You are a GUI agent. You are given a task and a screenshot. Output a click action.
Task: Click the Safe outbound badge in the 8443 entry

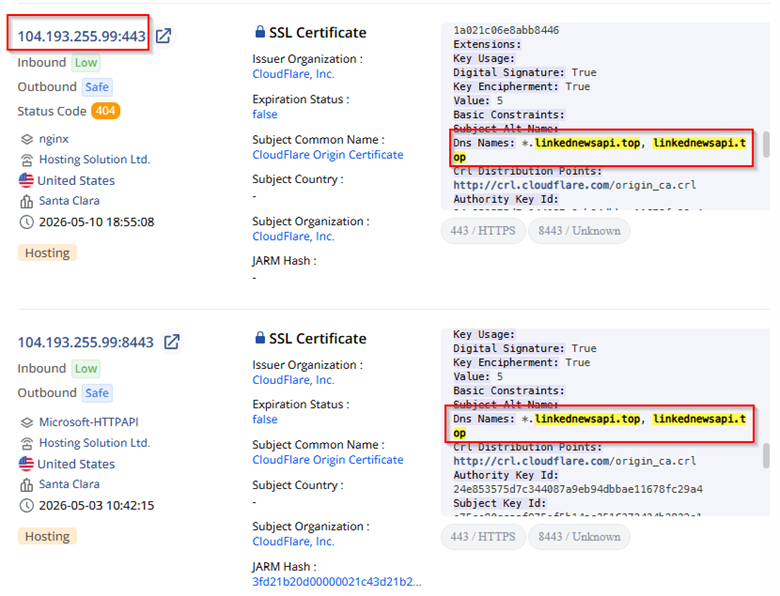(x=97, y=393)
